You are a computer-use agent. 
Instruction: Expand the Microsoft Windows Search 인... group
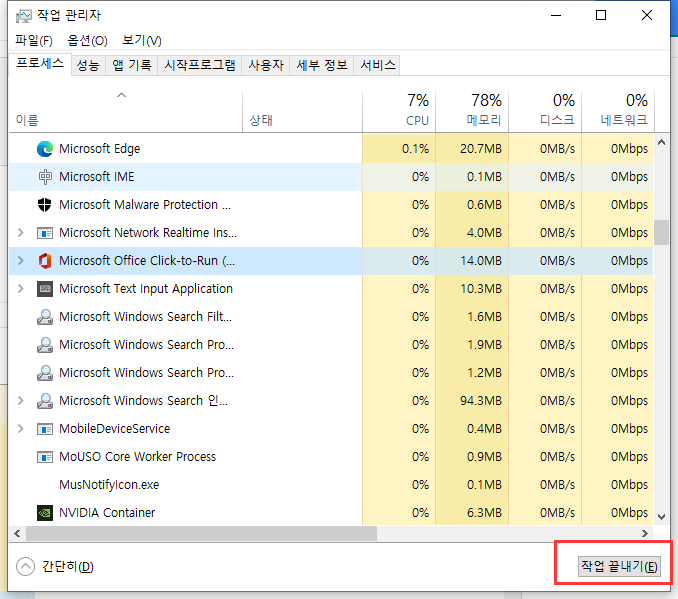(20, 400)
